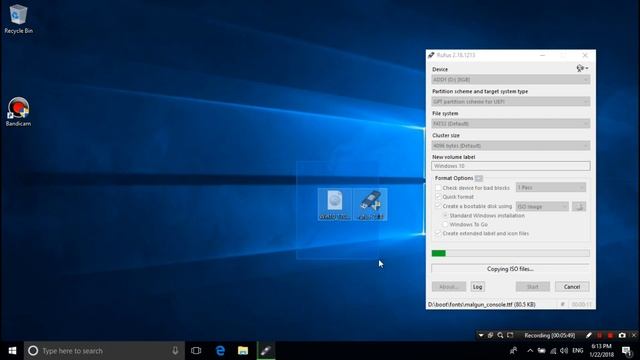Pause the Bandicam recording
This screenshot has width=640, height=360.
pyautogui.click(x=600, y=335)
